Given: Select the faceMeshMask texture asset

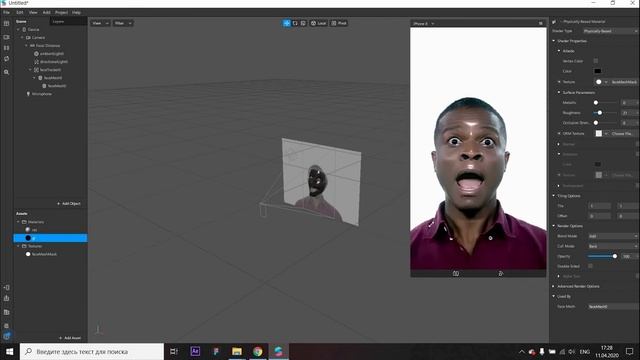Looking at the screenshot, I should point(44,254).
